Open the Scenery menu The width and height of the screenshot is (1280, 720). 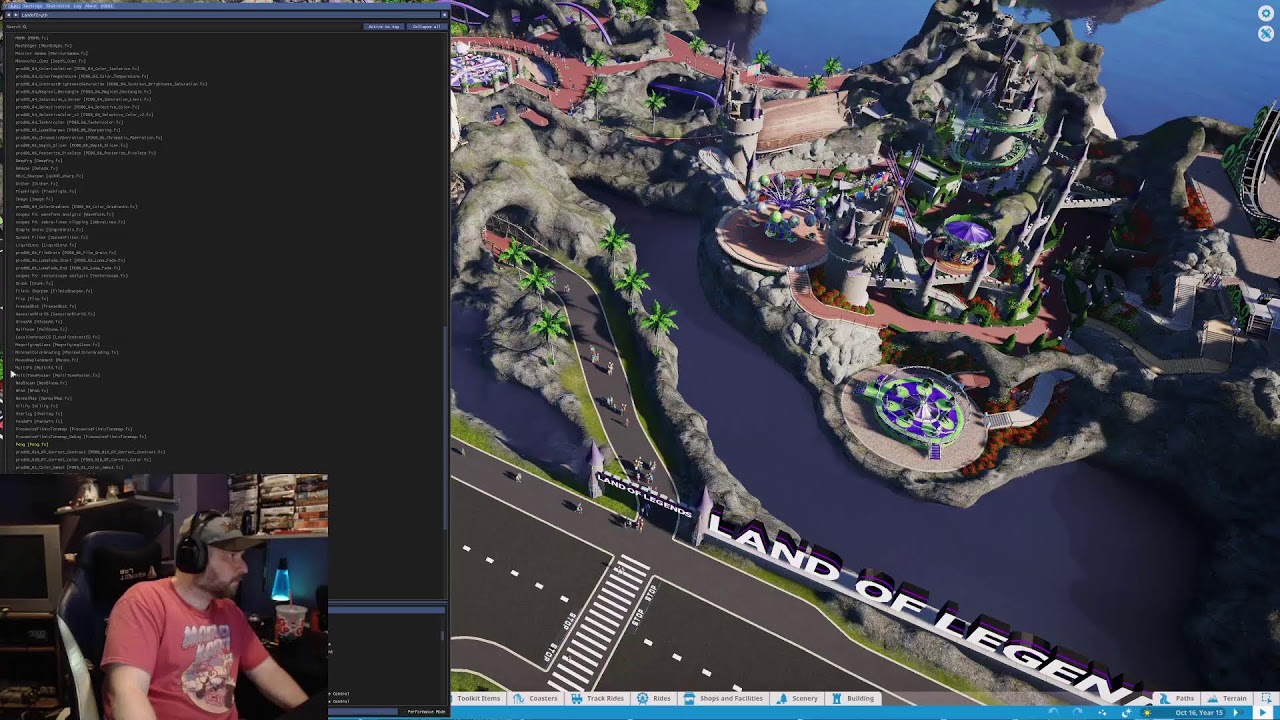tap(797, 698)
